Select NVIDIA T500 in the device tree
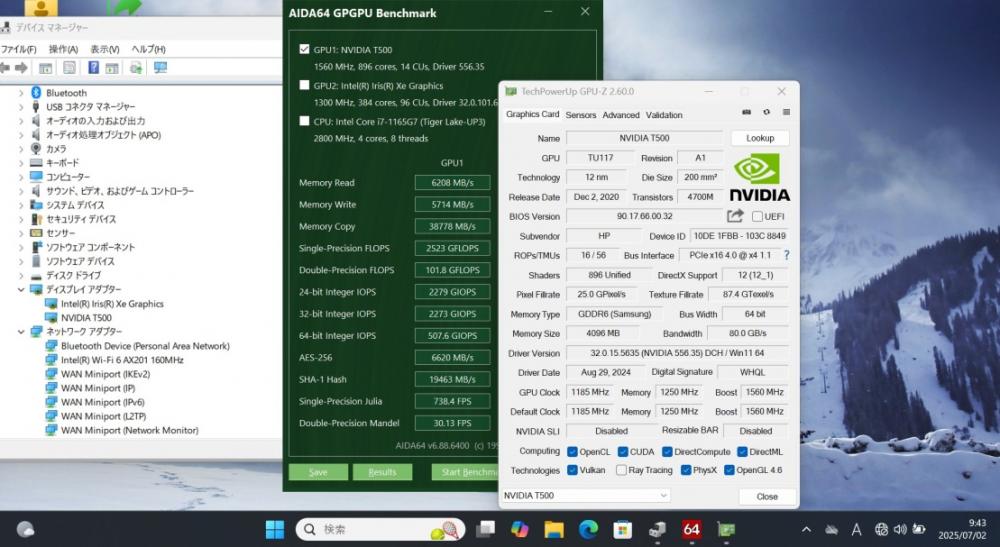 [86, 317]
